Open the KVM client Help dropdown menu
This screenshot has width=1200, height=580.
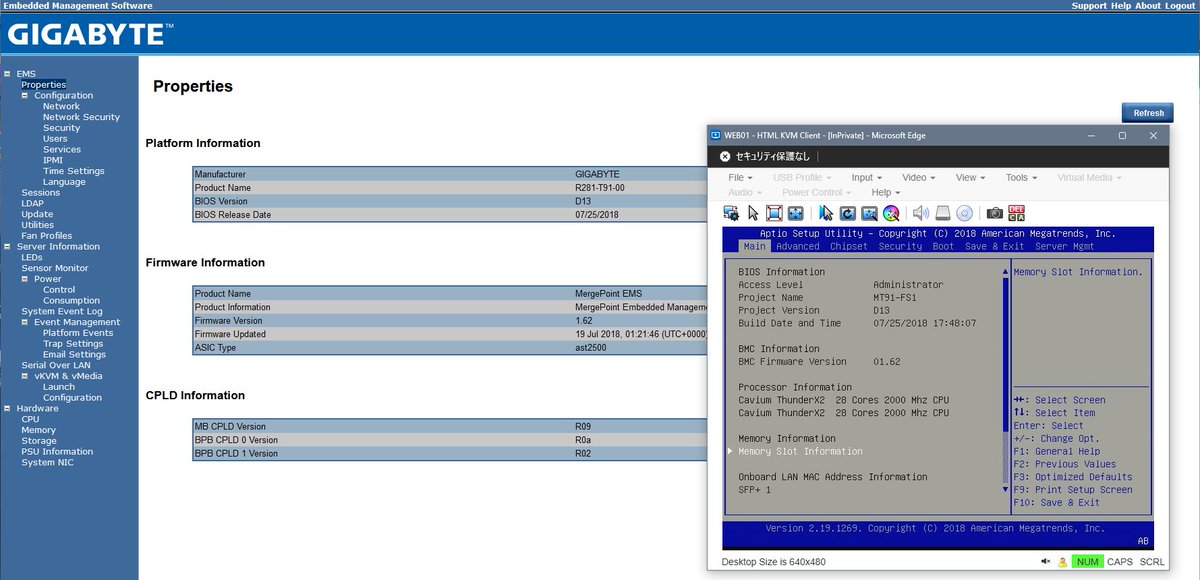(x=885, y=192)
